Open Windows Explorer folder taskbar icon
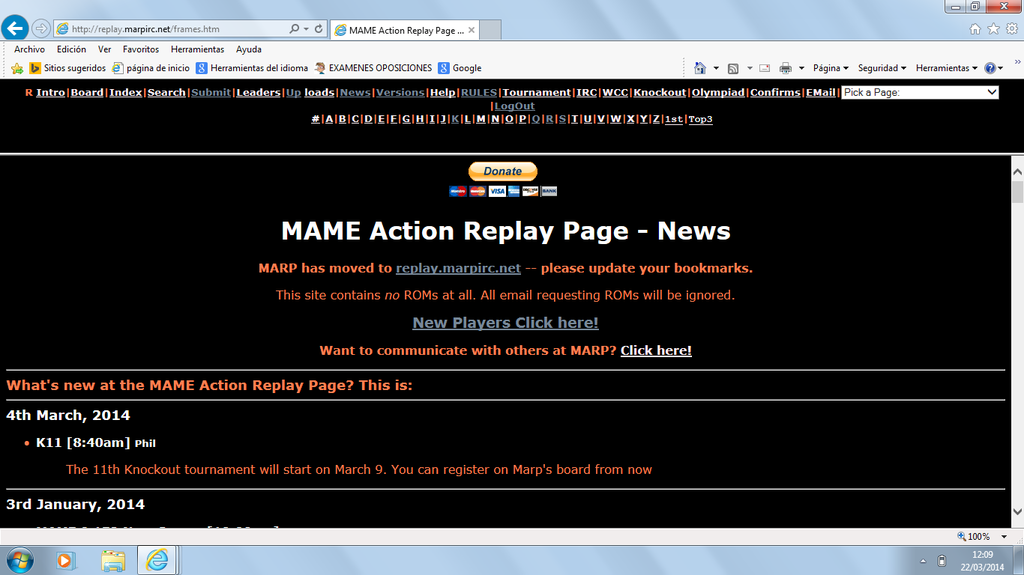Viewport: 1024px width, 575px height. pyautogui.click(x=113, y=561)
